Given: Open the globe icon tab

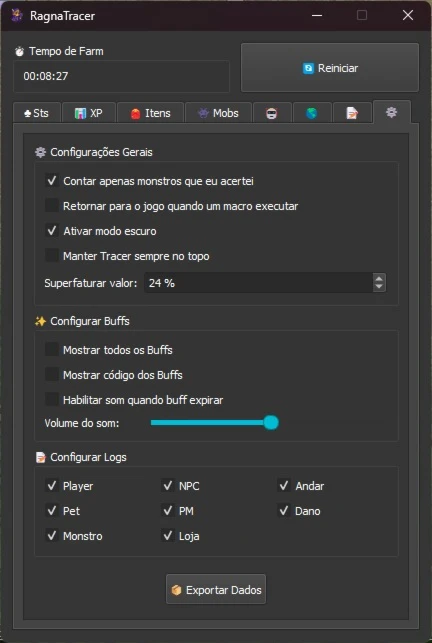Looking at the screenshot, I should point(312,113).
